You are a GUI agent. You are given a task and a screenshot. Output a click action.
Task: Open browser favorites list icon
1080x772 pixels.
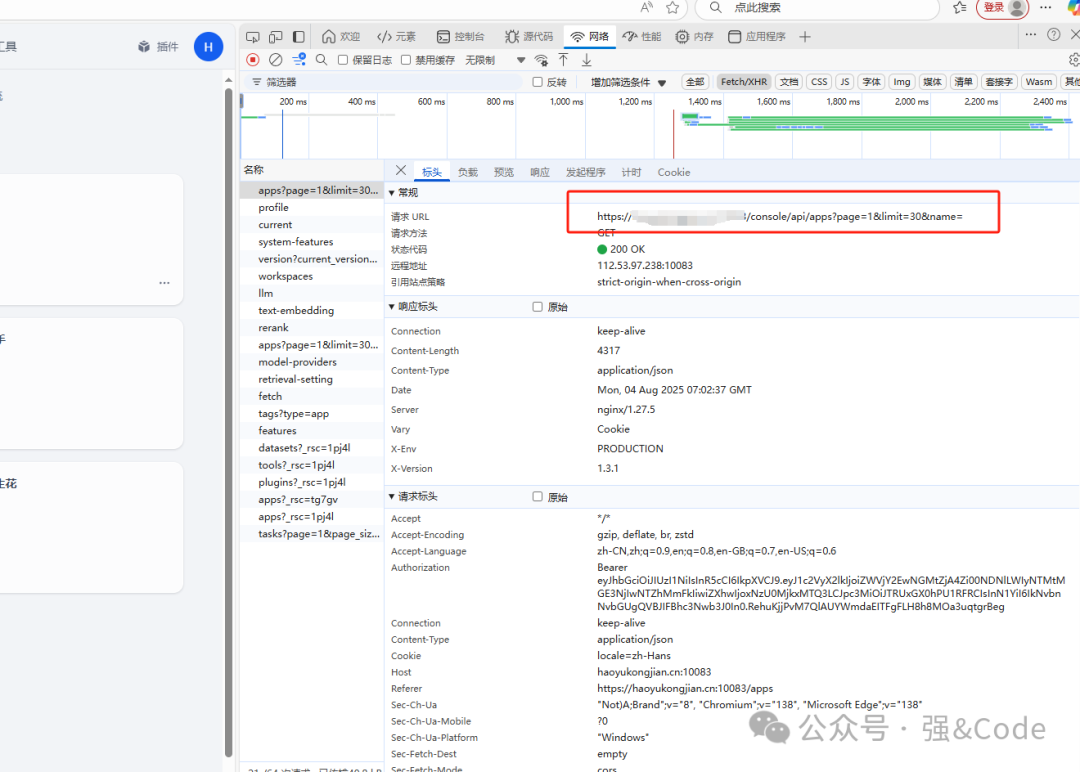959,8
